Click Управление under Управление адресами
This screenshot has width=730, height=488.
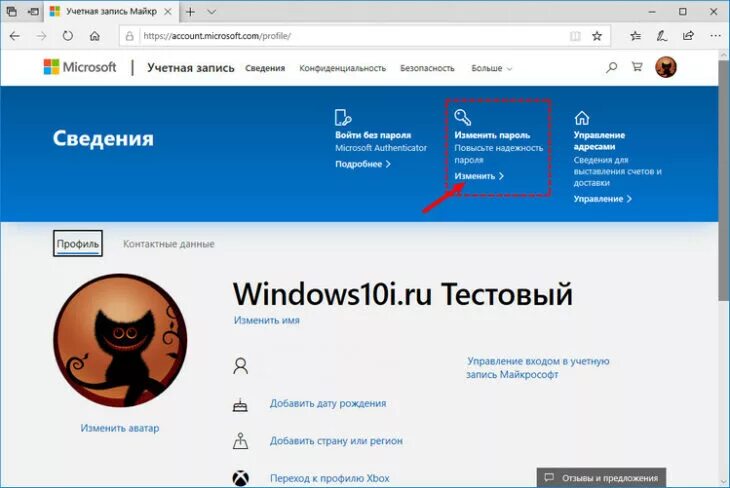[603, 199]
